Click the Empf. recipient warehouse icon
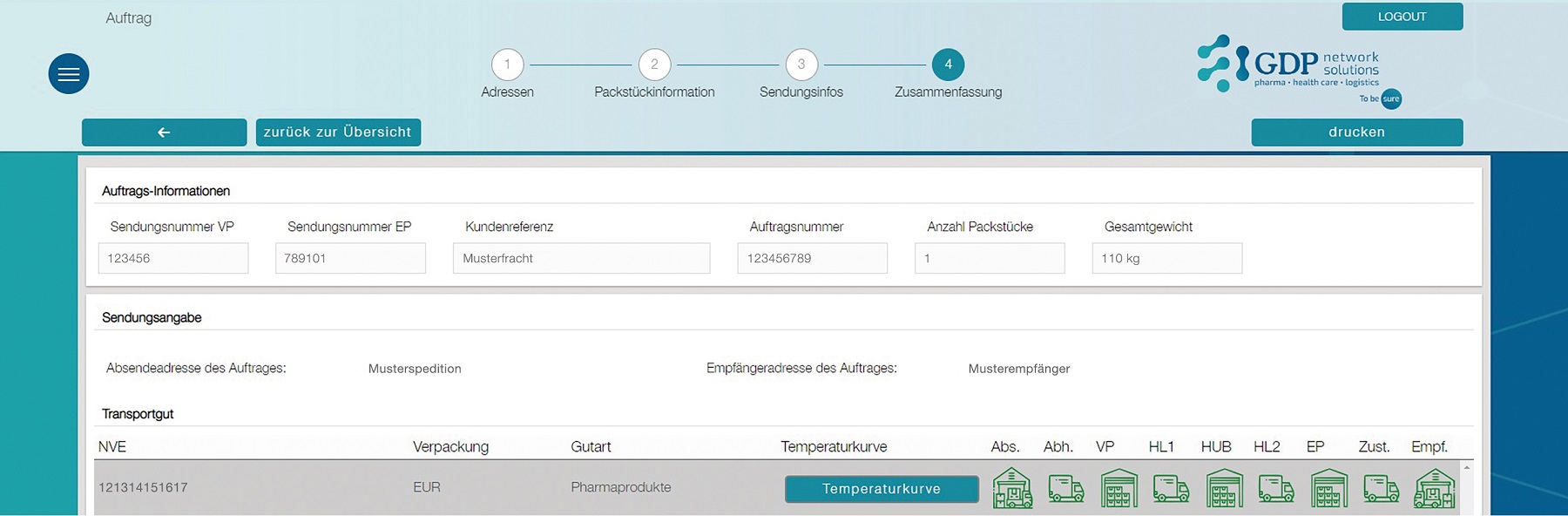The width and height of the screenshot is (1568, 516). pos(1435,488)
